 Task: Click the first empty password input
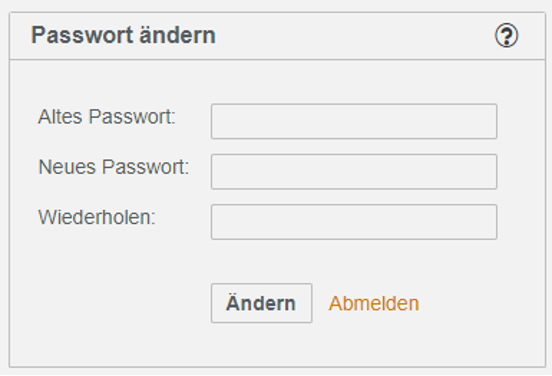click(354, 121)
